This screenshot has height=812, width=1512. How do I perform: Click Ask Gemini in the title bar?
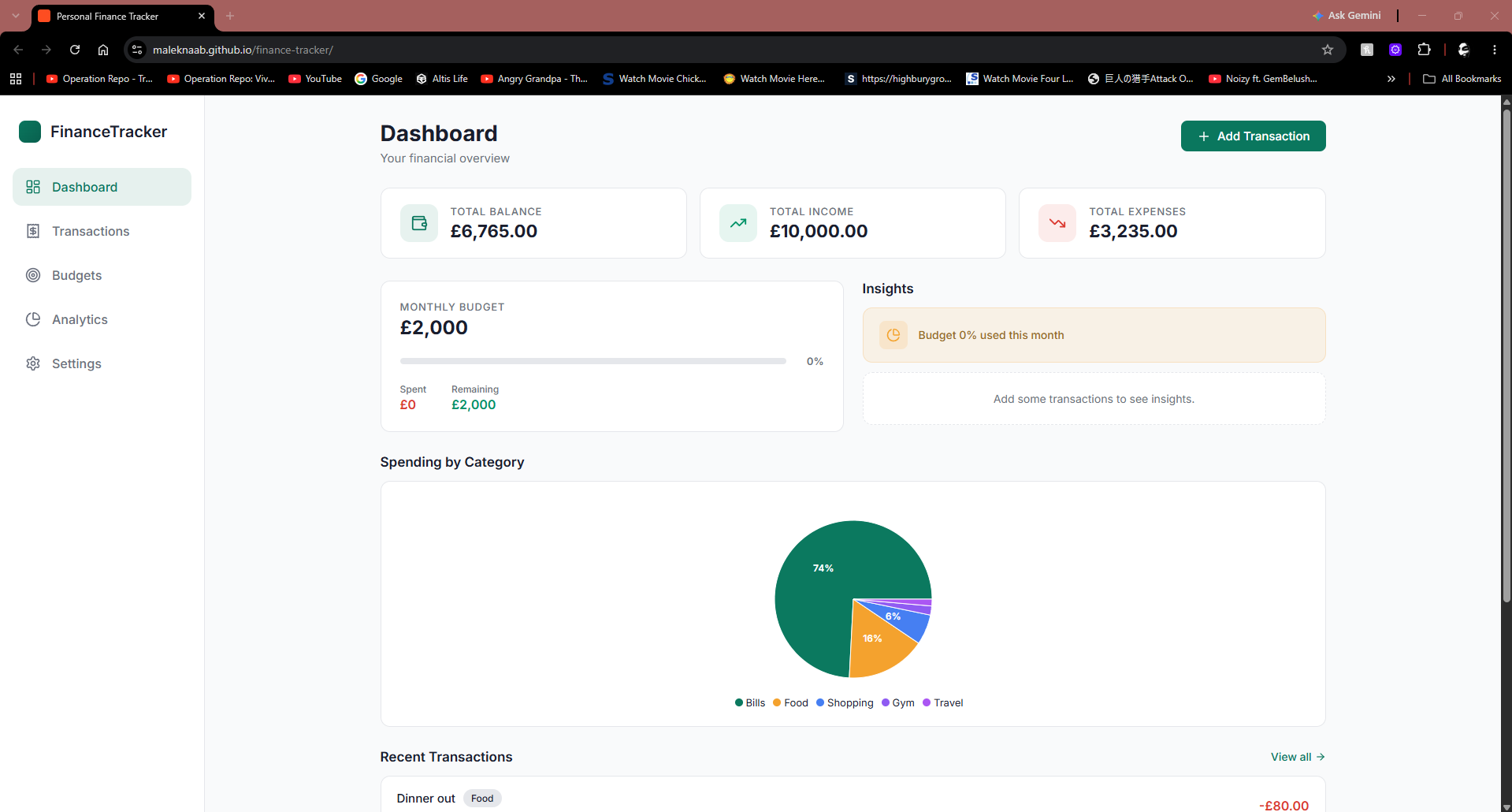coord(1347,16)
